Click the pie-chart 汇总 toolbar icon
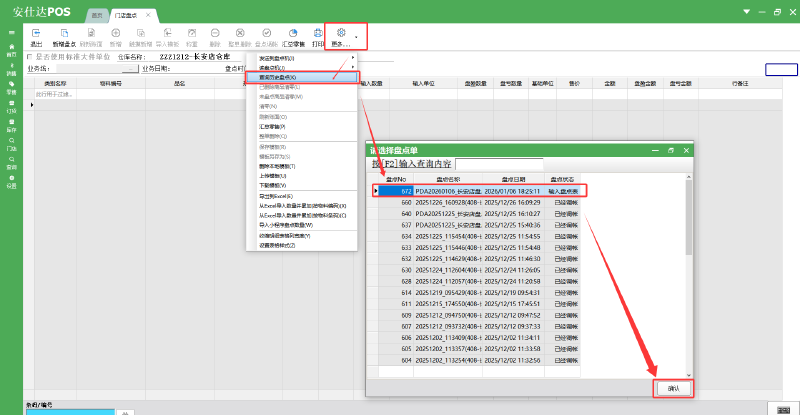 pos(293,33)
